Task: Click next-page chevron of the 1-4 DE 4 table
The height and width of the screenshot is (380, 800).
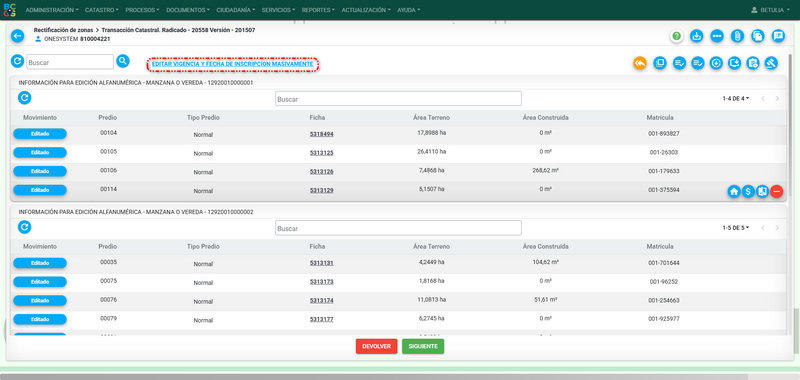Action: (777, 98)
